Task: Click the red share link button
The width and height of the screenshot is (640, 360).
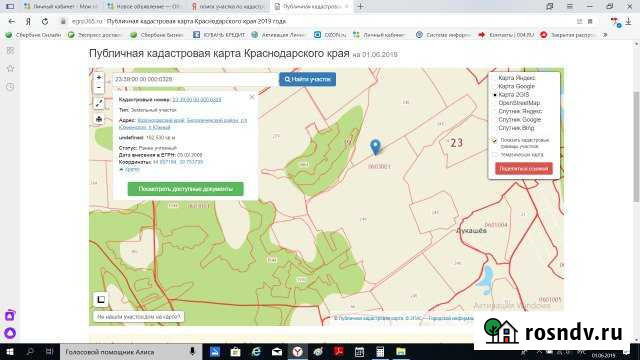Action: click(524, 169)
